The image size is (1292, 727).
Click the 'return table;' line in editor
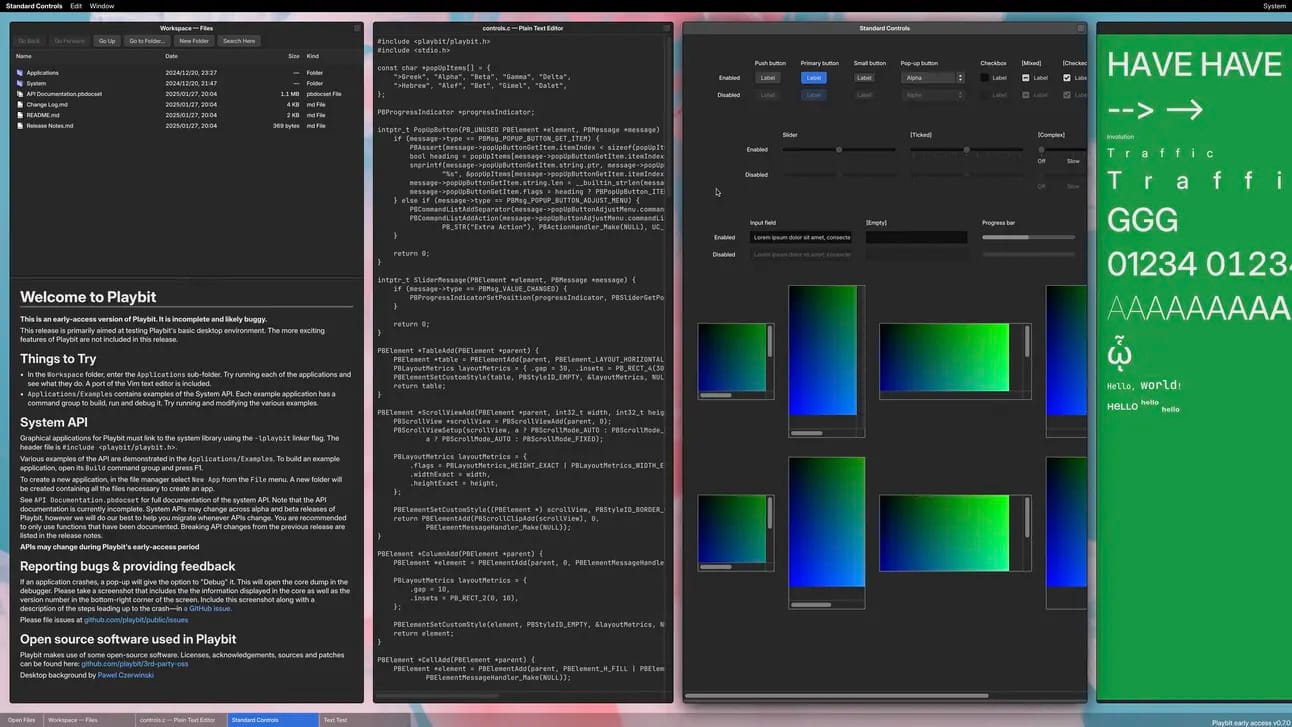(x=419, y=385)
